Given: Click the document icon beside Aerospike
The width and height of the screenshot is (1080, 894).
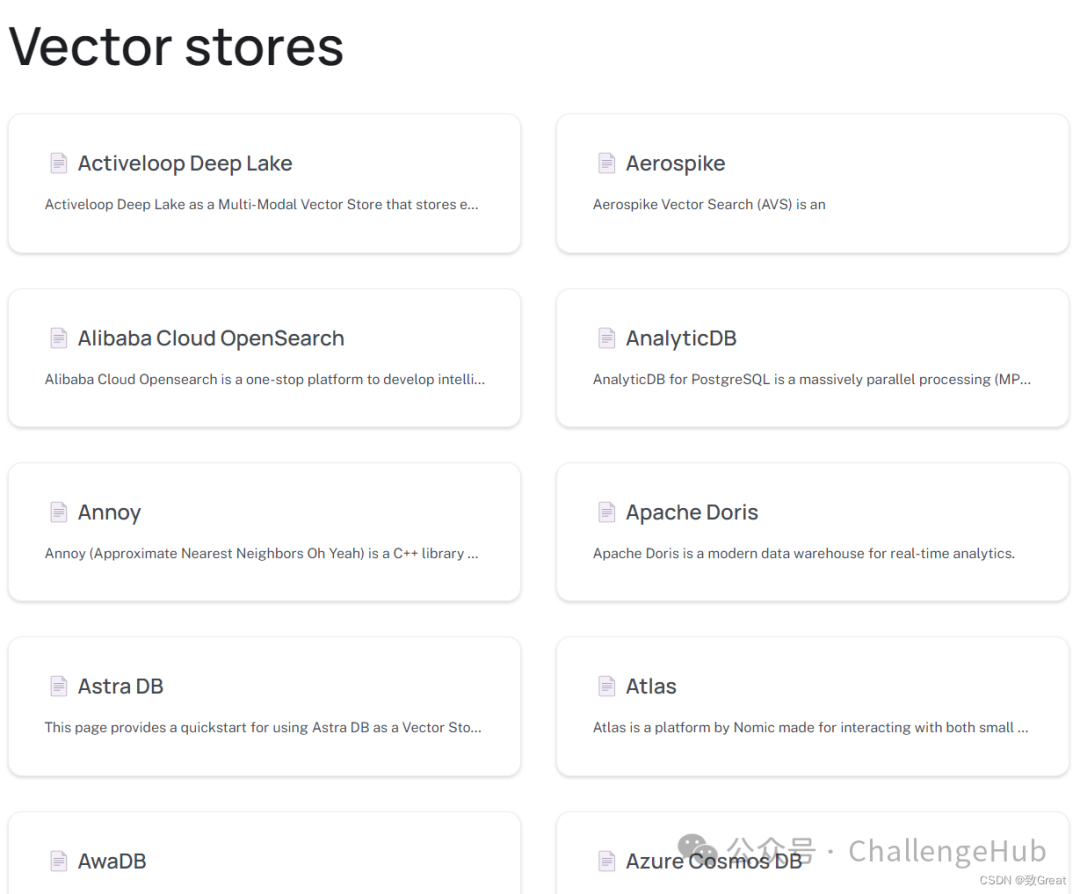Looking at the screenshot, I should 607,163.
